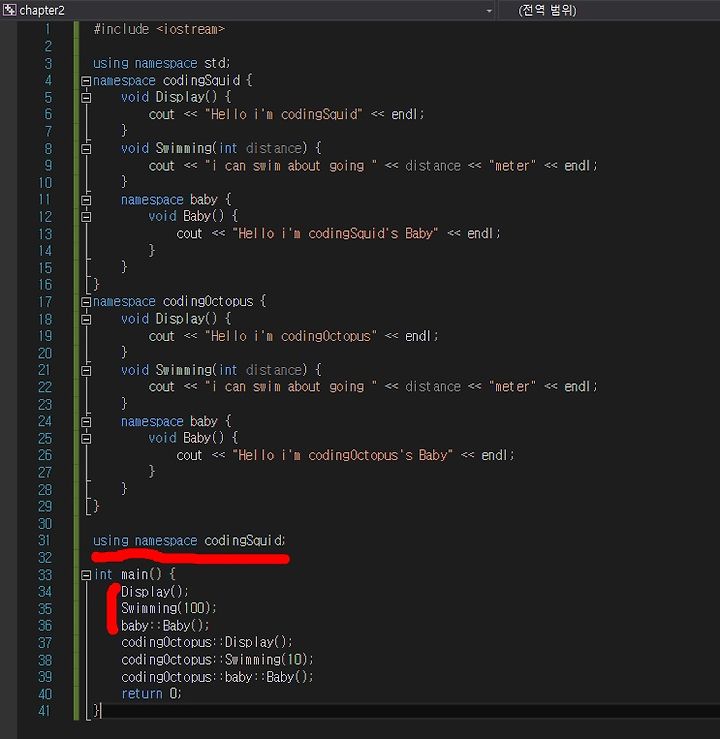The image size is (720, 739).
Task: Click 'using namespace std;' text
Action: [162, 63]
